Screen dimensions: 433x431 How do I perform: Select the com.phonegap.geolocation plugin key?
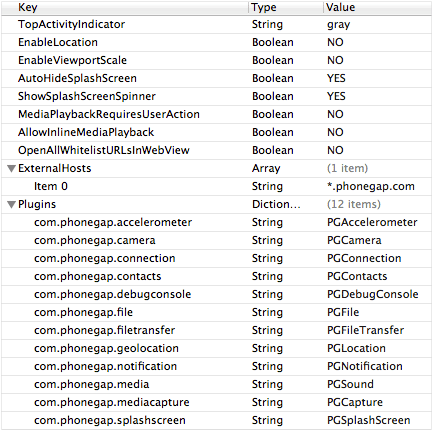point(106,349)
